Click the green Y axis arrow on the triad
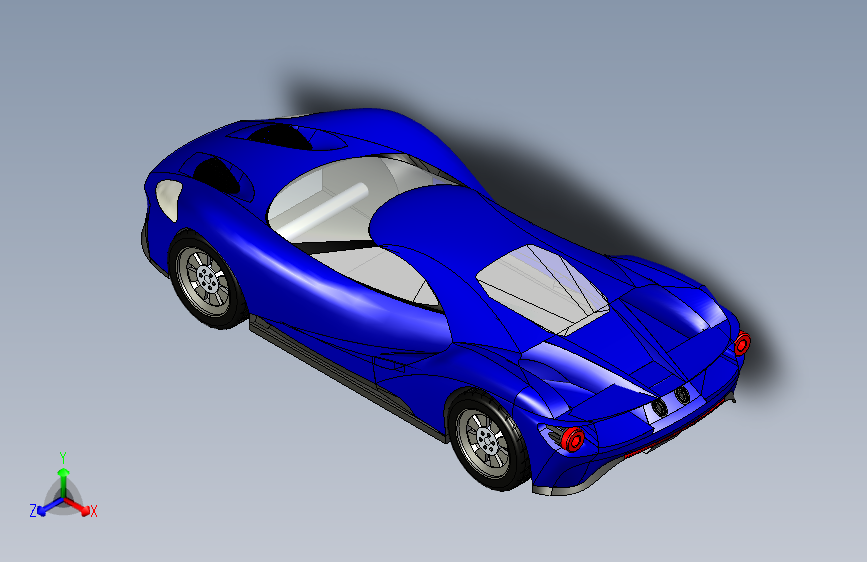 tap(64, 482)
